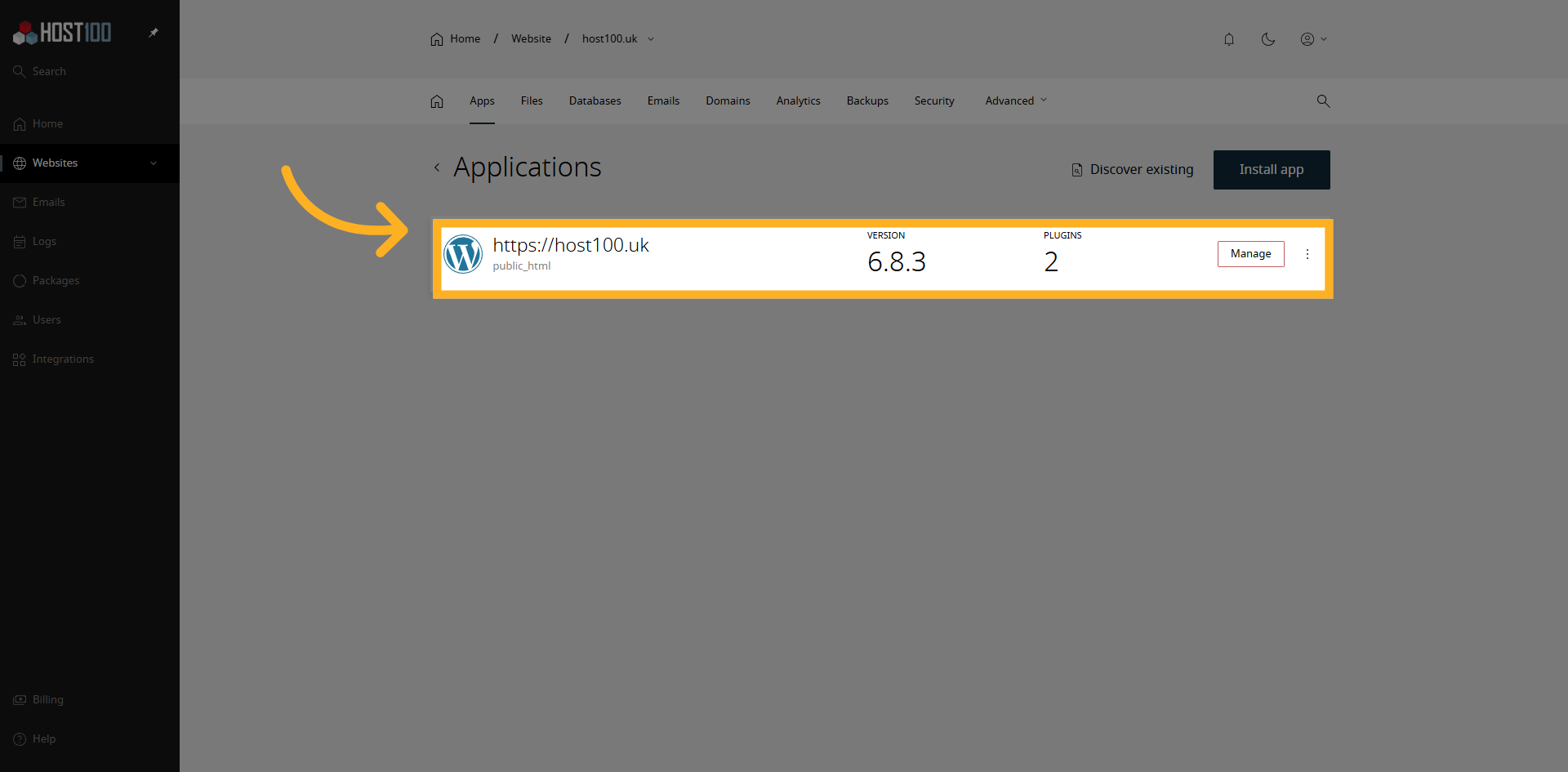Switch to the Emails tab

tap(663, 101)
